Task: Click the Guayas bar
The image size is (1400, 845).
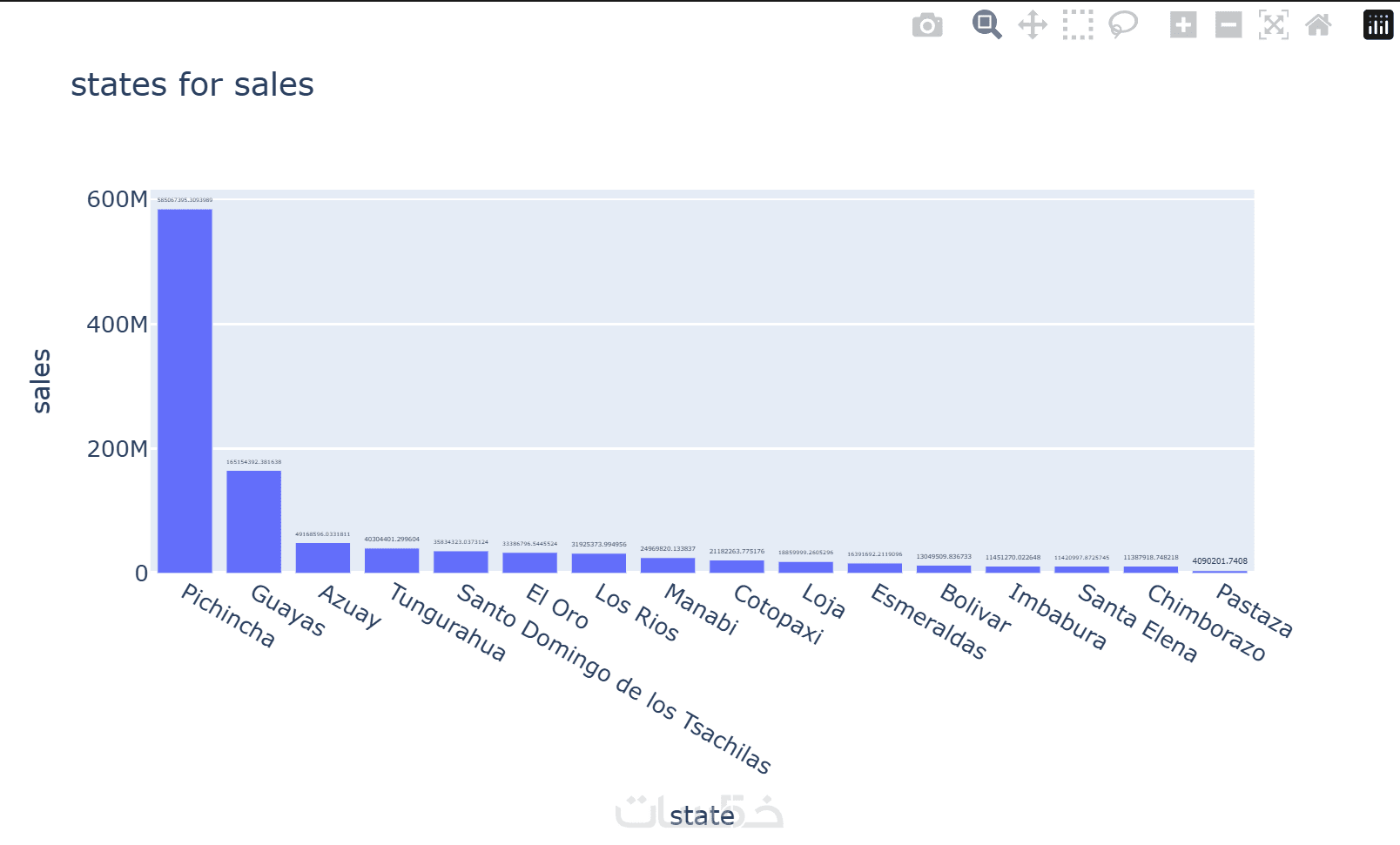Action: click(253, 522)
